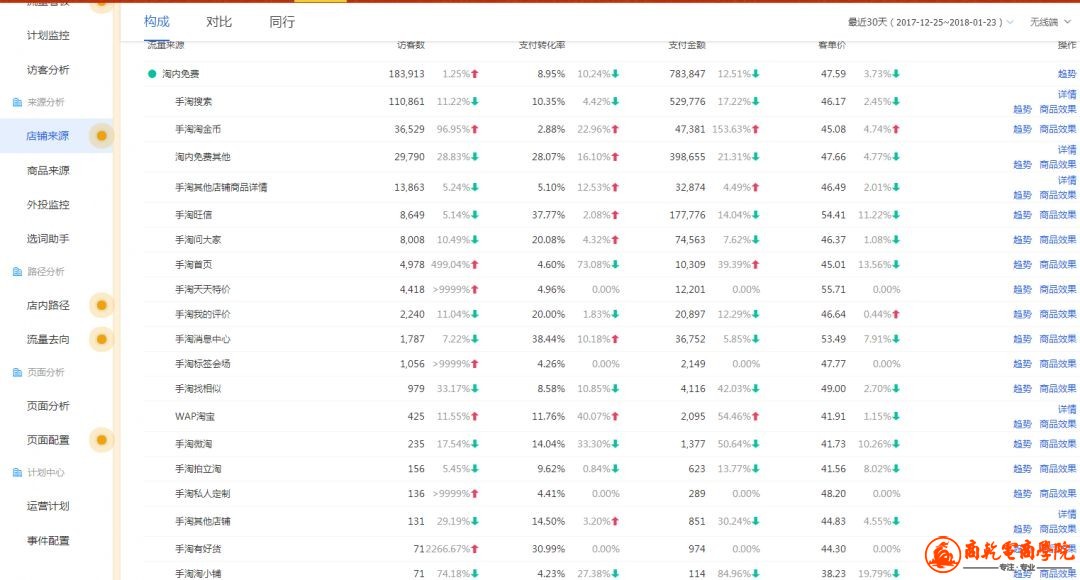Screen dimensions: 1080x580
Task: Click the orange dot beside 页面配置
Action: tap(101, 439)
